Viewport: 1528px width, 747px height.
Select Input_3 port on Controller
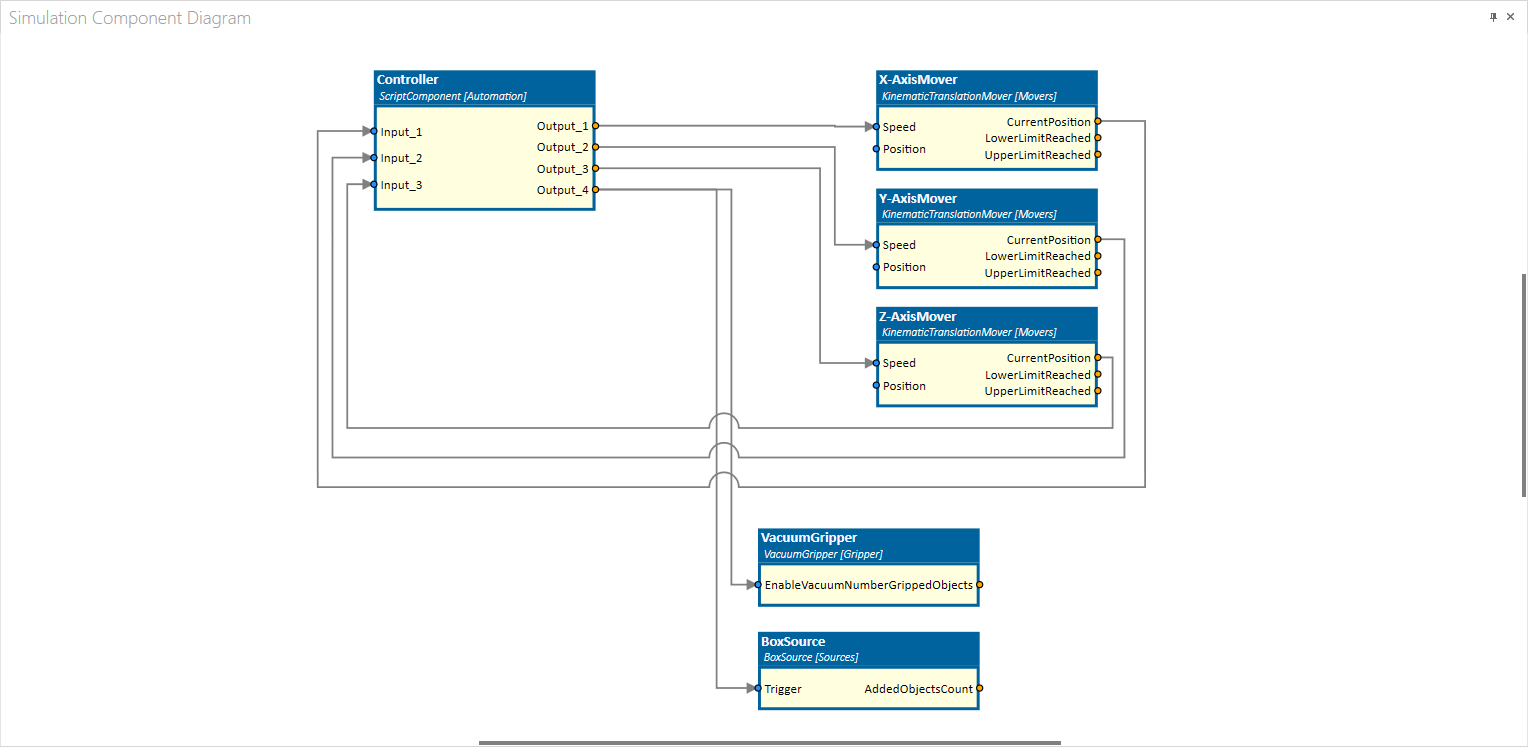[x=374, y=185]
